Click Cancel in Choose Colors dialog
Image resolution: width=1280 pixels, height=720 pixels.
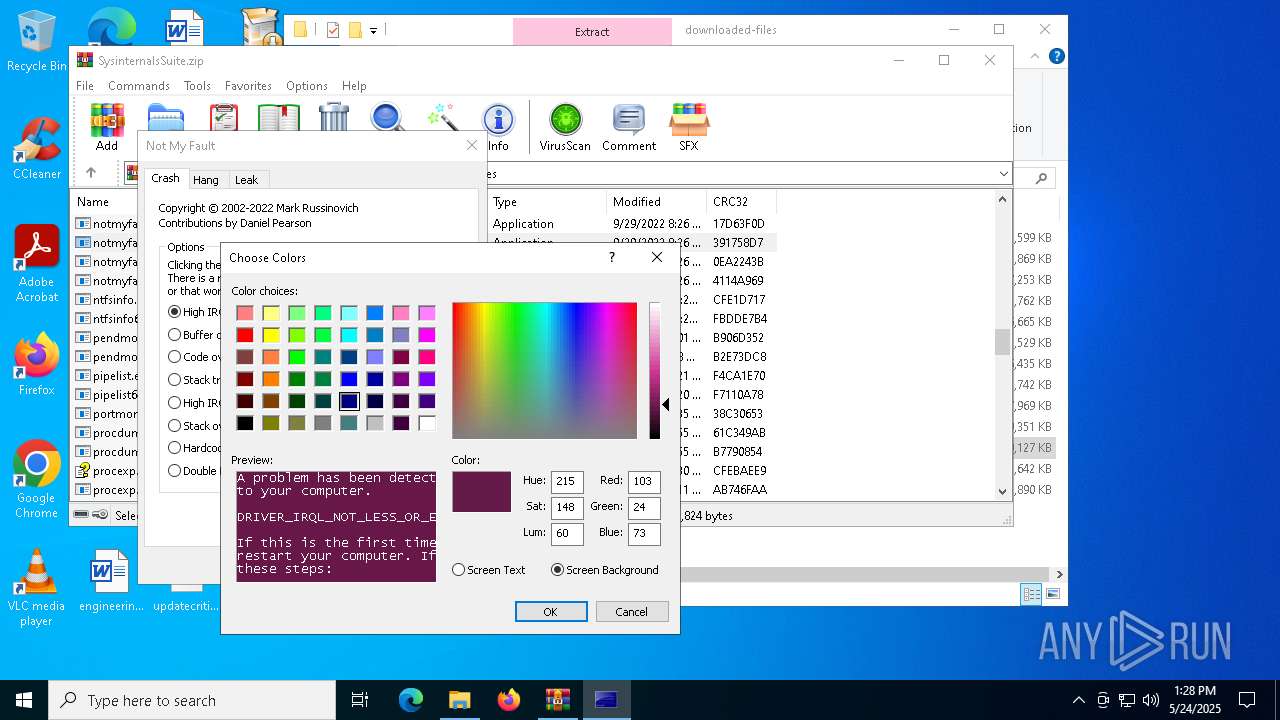(x=632, y=611)
